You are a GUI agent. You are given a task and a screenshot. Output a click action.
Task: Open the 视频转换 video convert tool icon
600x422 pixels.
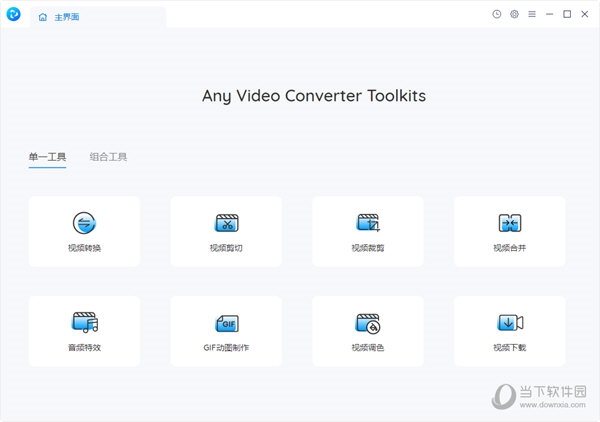84,223
